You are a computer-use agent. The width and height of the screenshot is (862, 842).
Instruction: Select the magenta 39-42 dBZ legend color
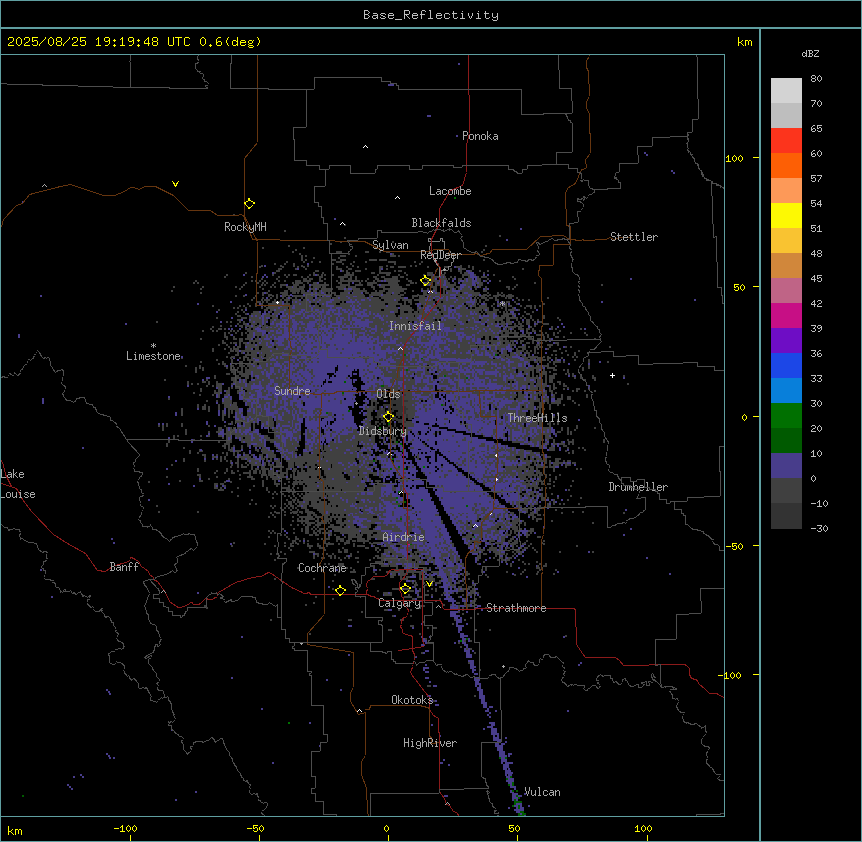(786, 315)
